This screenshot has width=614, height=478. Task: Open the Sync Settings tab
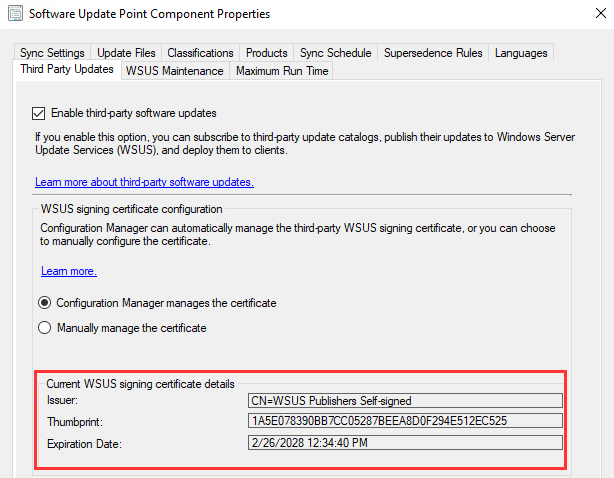click(52, 53)
